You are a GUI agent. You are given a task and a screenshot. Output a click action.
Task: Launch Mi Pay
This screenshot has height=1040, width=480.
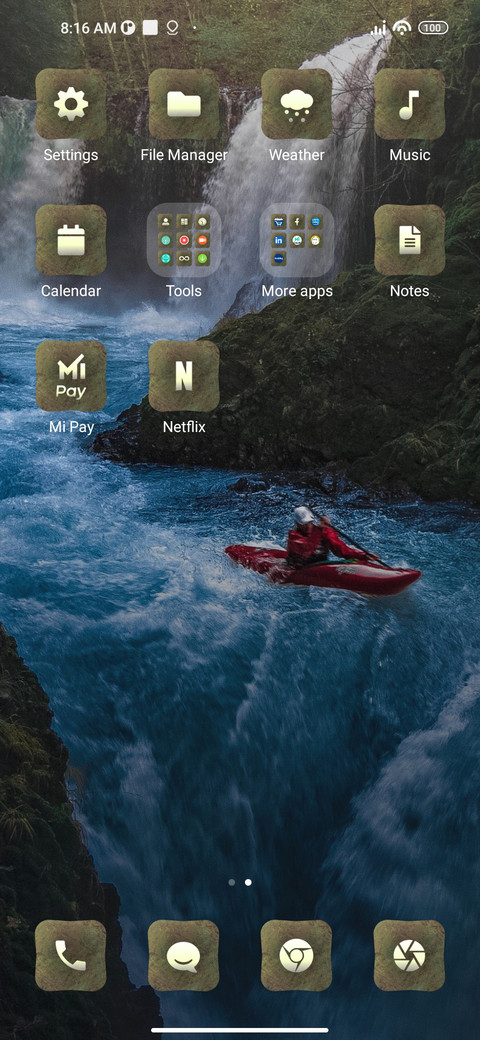click(x=71, y=376)
